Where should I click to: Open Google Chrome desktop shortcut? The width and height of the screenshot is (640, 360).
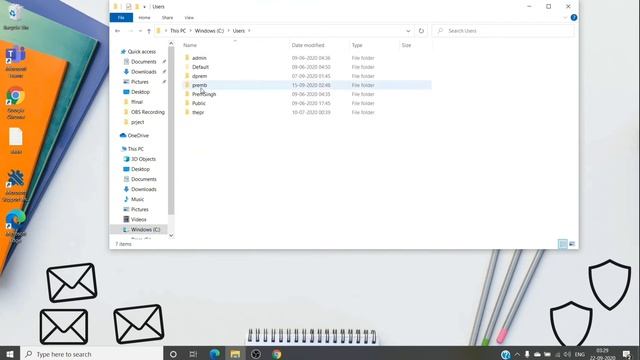[16, 103]
